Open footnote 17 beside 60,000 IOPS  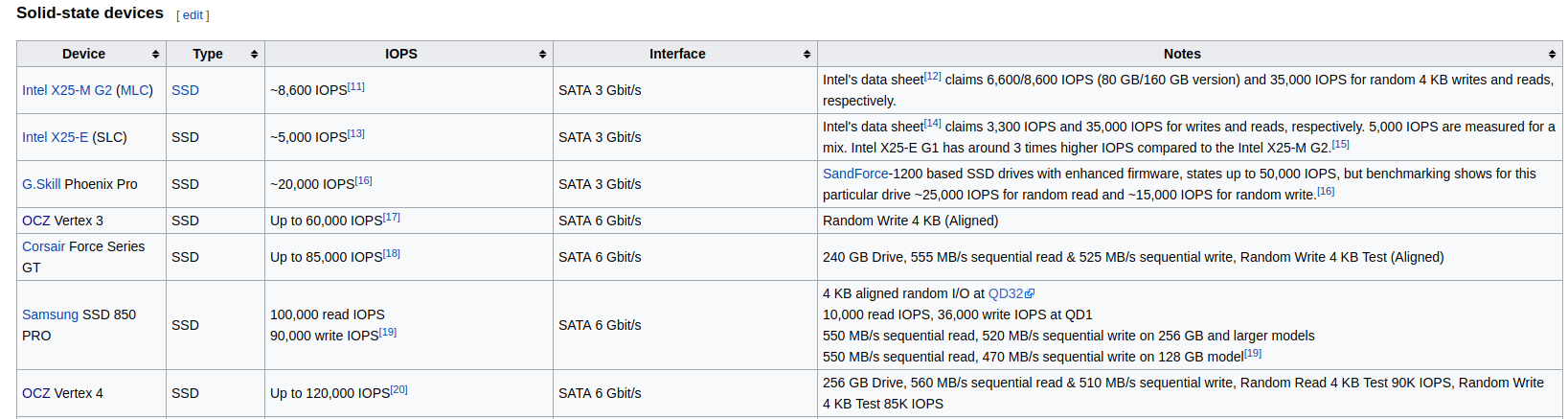[x=392, y=217]
